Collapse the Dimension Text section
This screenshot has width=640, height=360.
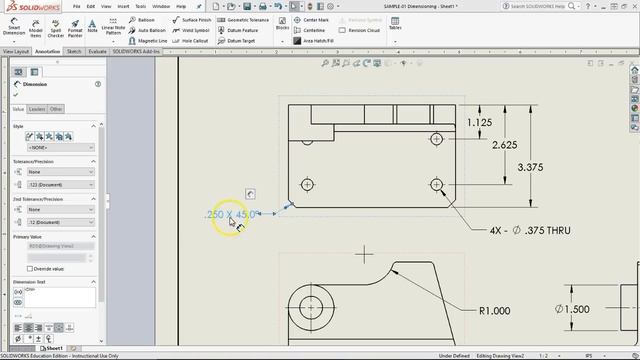(93, 282)
